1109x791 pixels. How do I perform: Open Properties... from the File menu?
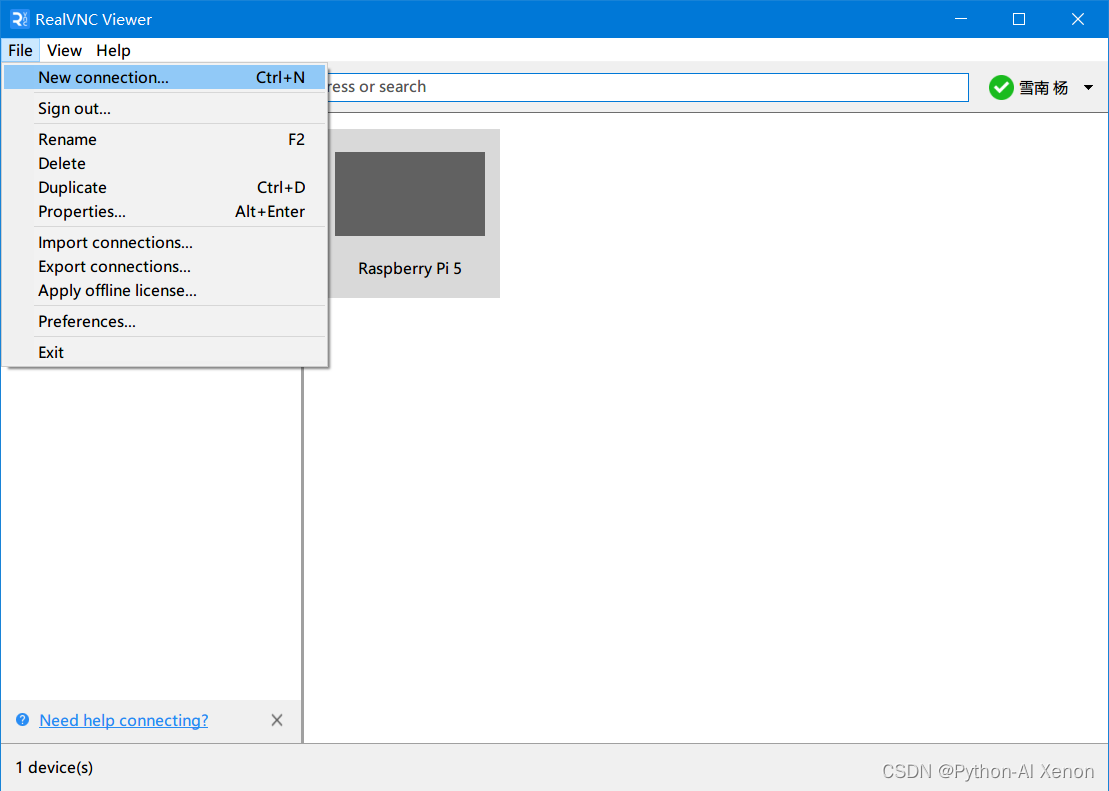point(164,212)
